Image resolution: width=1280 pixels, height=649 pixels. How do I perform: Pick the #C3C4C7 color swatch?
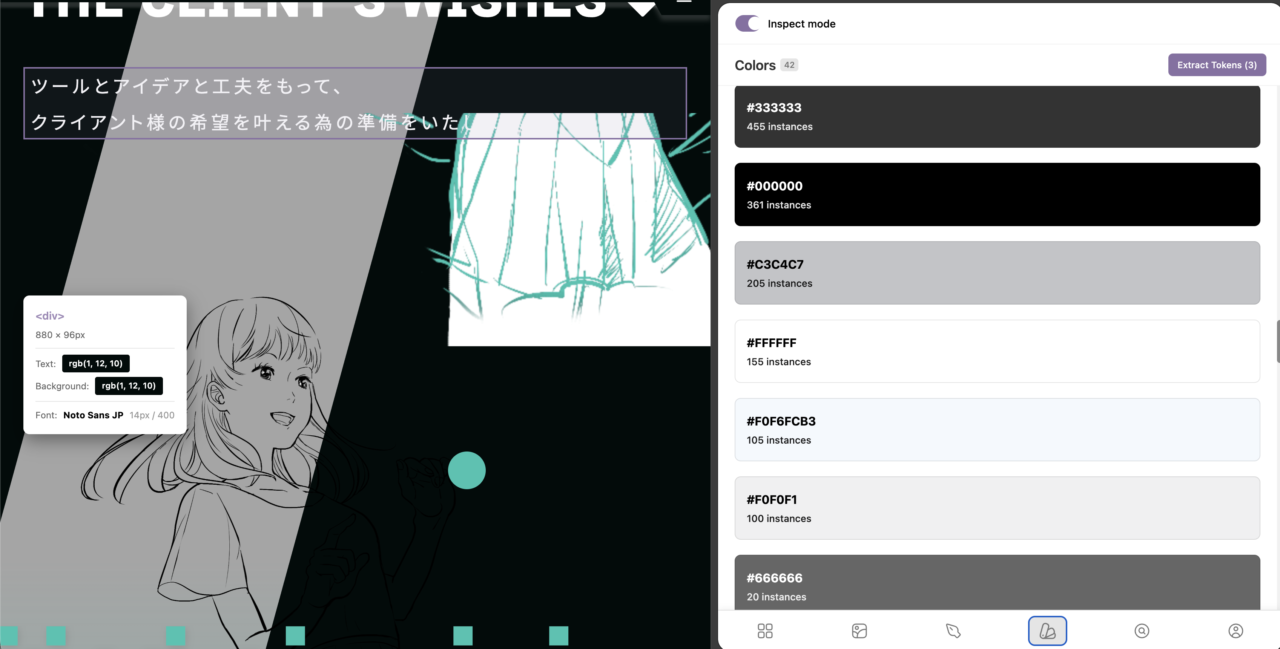pyautogui.click(x=996, y=273)
